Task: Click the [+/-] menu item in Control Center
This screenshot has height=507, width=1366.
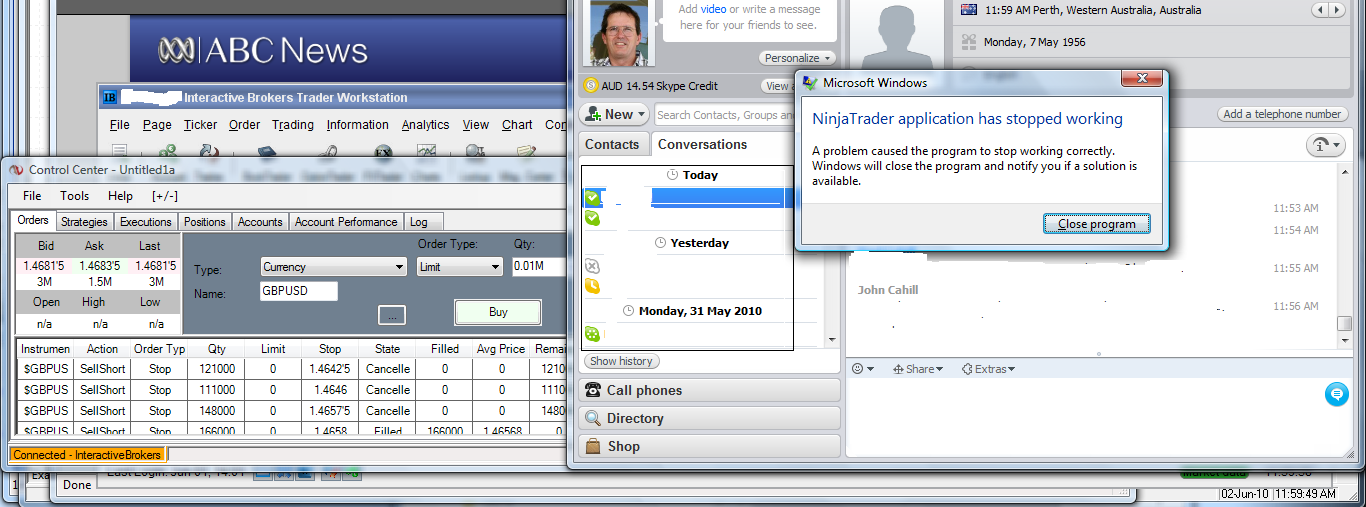Action: click(165, 196)
